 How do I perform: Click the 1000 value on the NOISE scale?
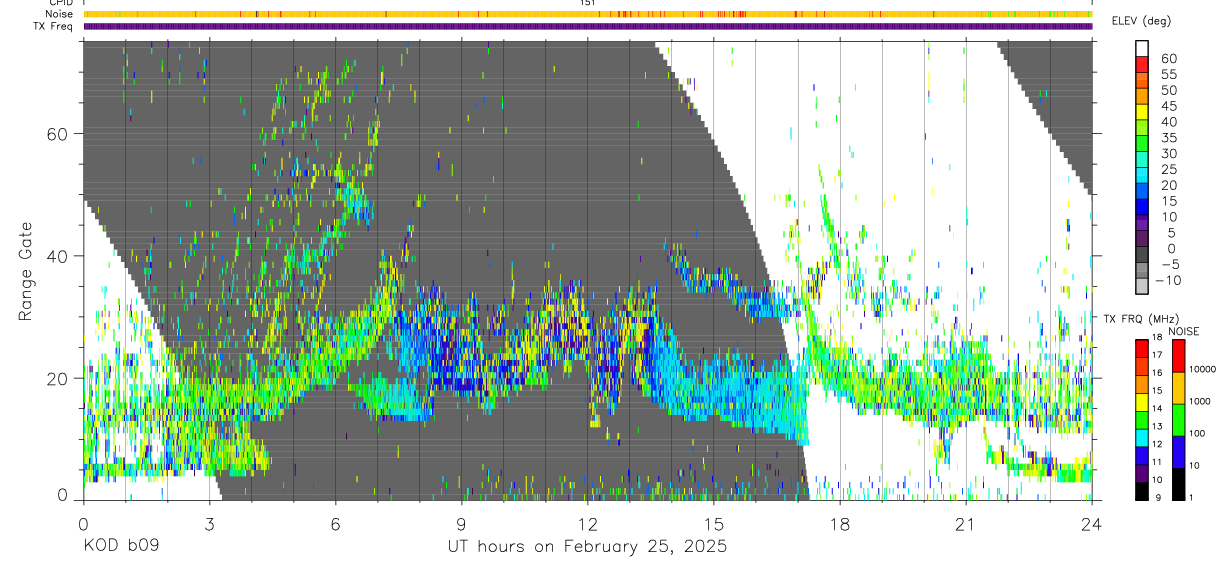(x=1201, y=401)
